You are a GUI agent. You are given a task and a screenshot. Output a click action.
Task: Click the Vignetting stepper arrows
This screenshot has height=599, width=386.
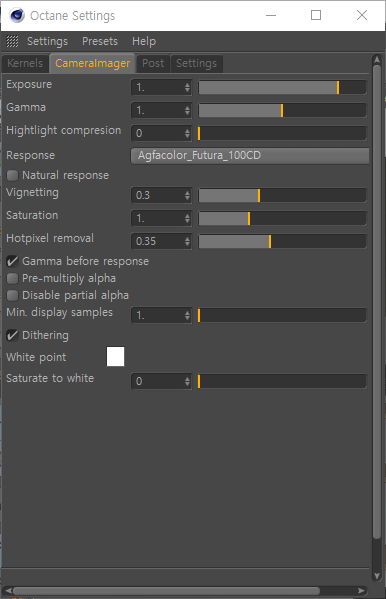187,195
